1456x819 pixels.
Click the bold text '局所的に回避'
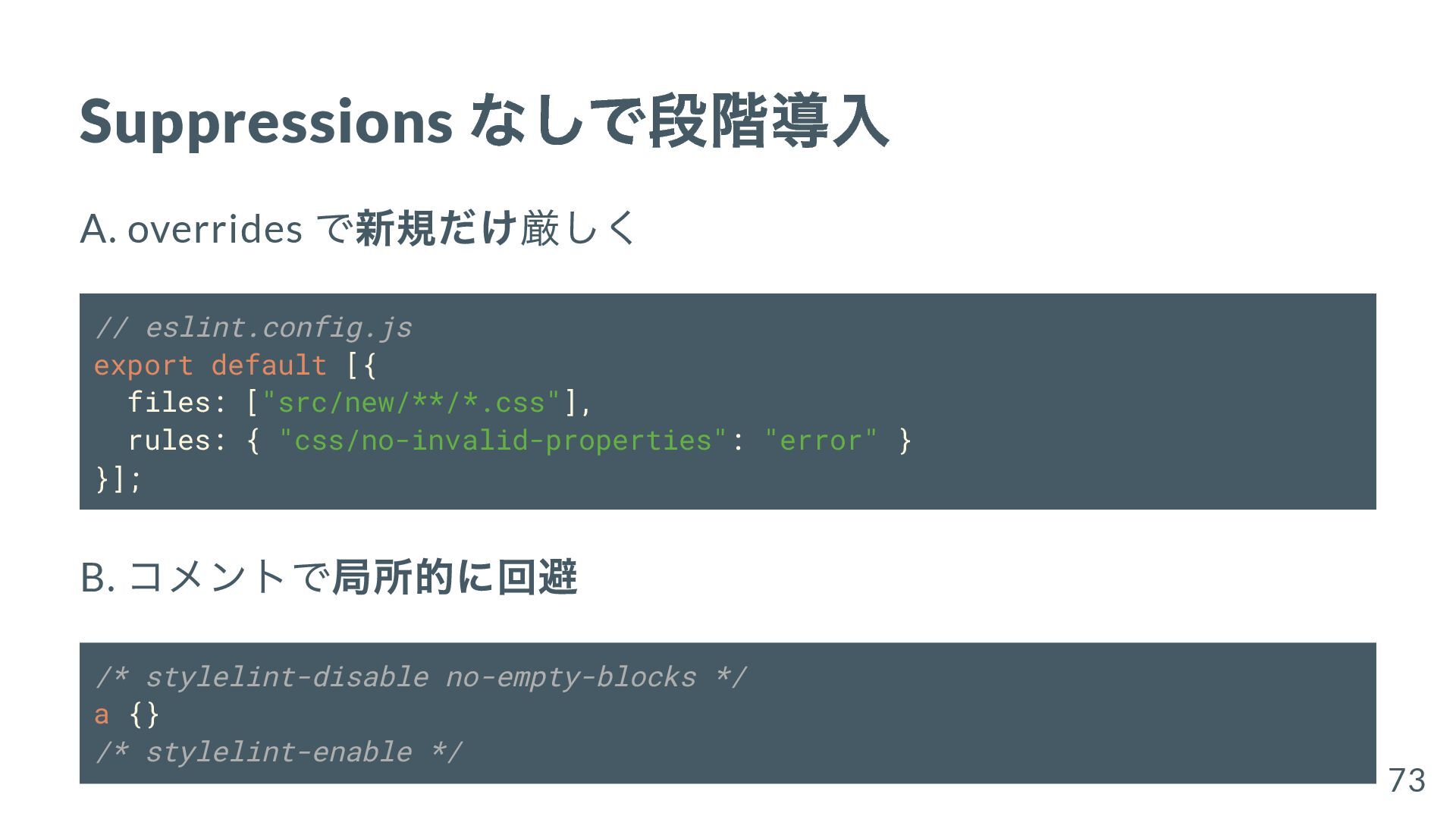[455, 577]
